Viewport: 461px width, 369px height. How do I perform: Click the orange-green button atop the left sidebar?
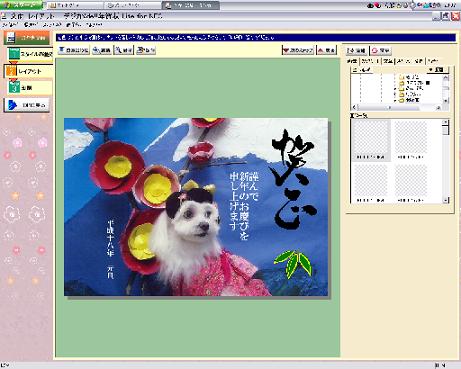coord(27,38)
